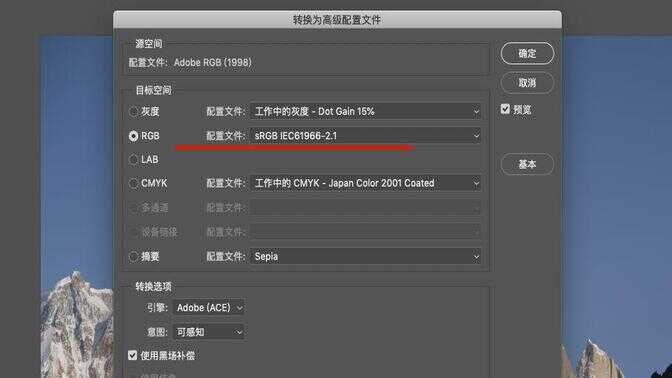Click the 取消 cancel button

click(527, 83)
